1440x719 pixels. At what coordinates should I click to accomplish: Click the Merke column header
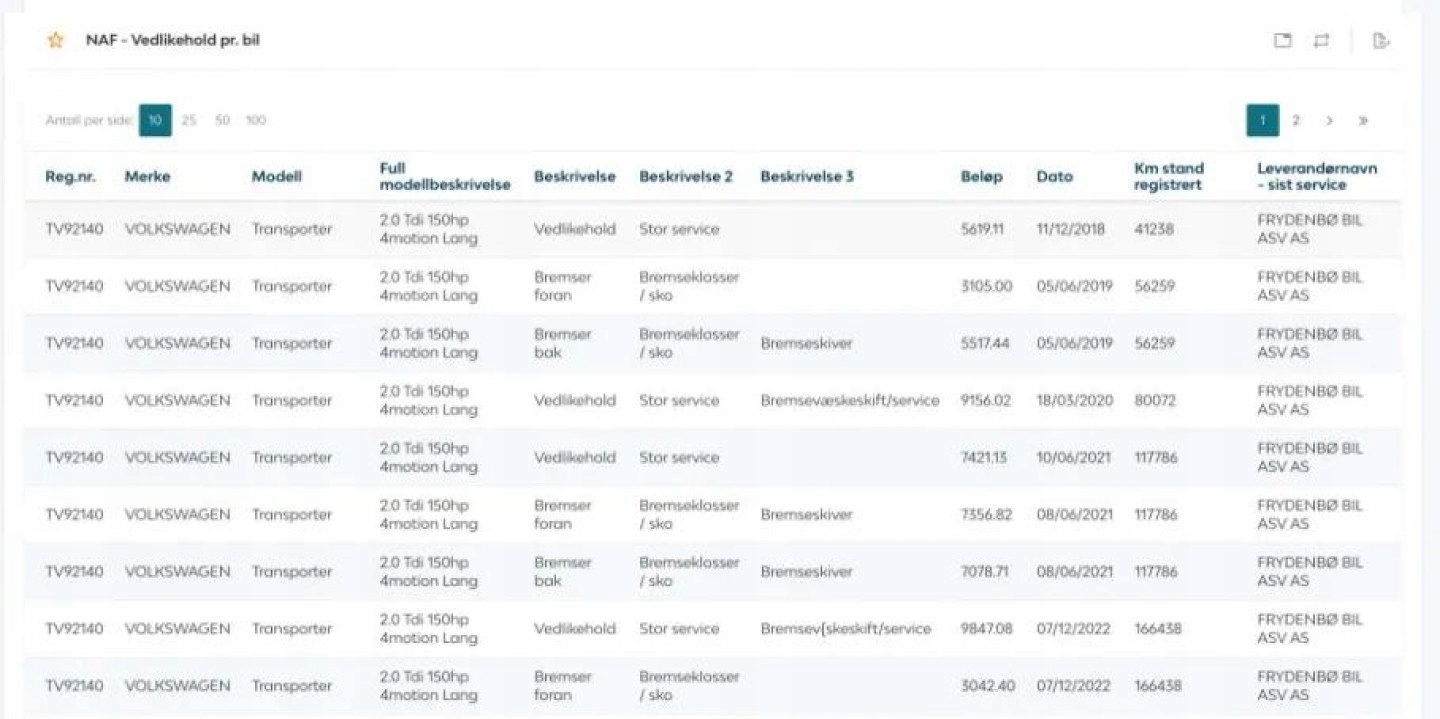(147, 177)
